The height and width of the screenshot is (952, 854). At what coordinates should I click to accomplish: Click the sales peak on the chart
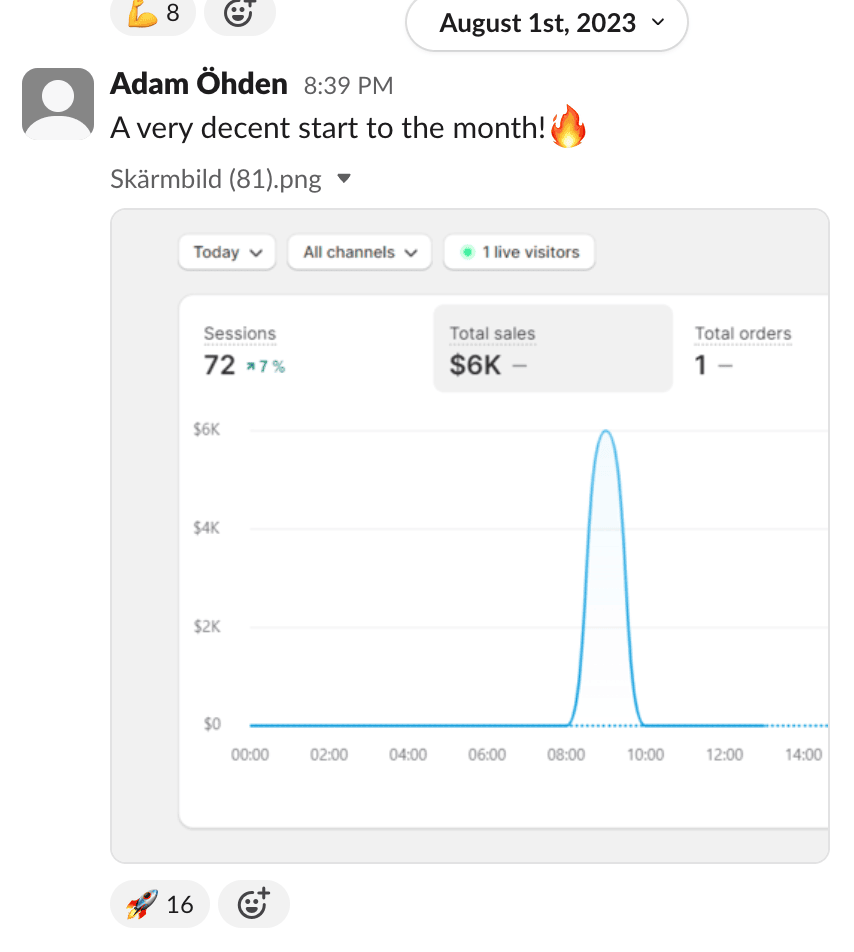click(605, 432)
